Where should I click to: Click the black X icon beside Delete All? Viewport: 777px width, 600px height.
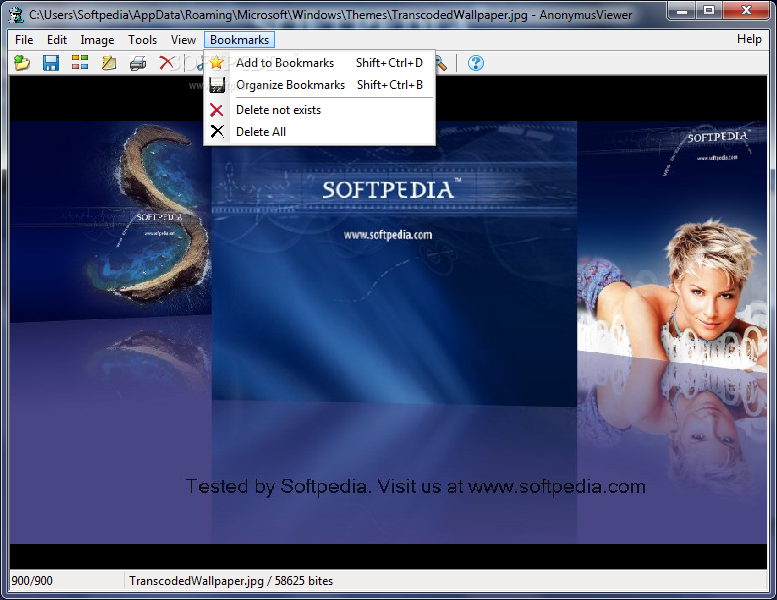(x=217, y=131)
